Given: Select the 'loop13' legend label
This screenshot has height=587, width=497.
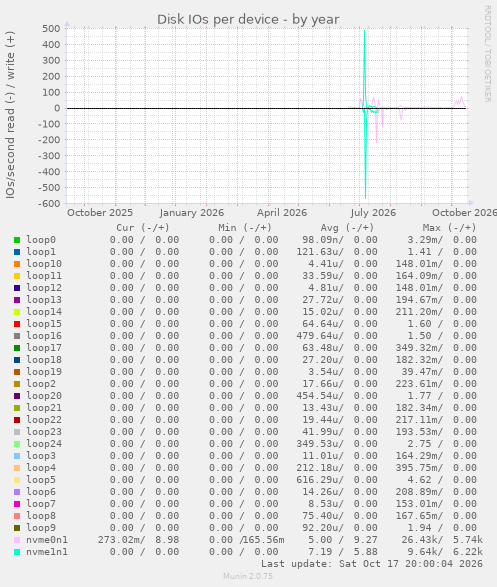Looking at the screenshot, I should [x=44, y=300].
